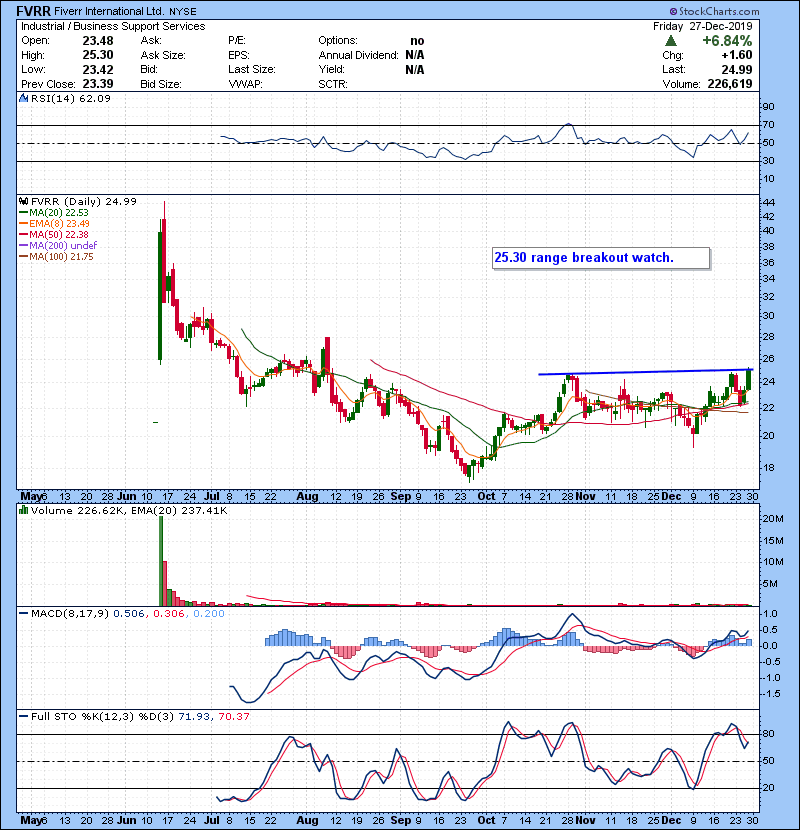Click the Low value 23.42

[x=98, y=69]
